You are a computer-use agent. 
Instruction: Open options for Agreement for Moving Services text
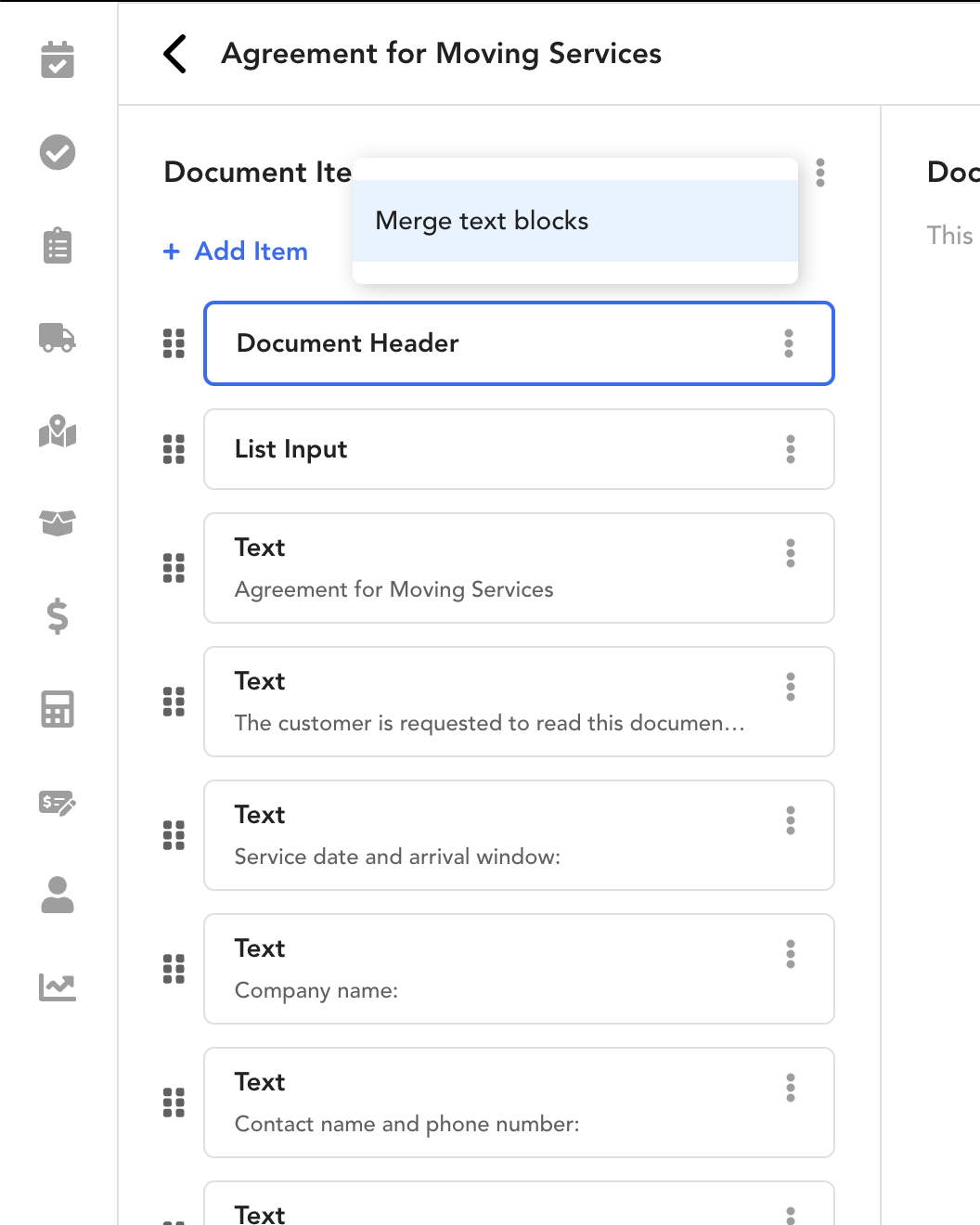791,553
